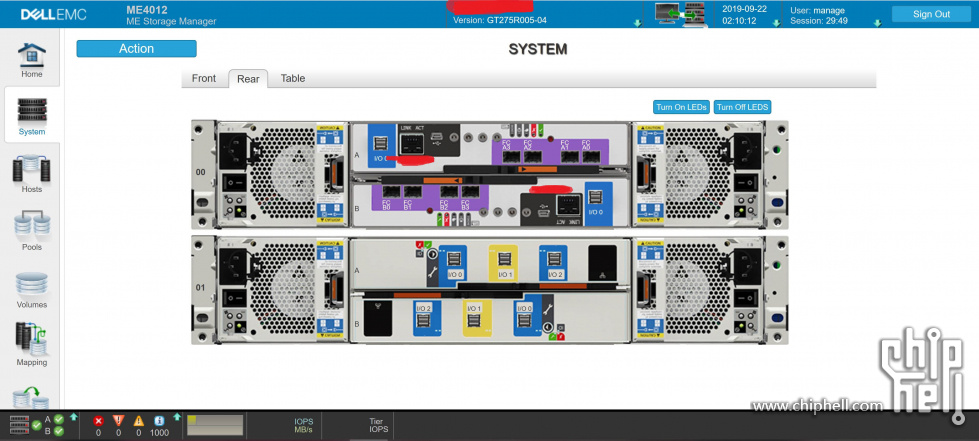Click the Turn Off LEDs button
Image resolution: width=979 pixels, height=441 pixels.
(742, 107)
